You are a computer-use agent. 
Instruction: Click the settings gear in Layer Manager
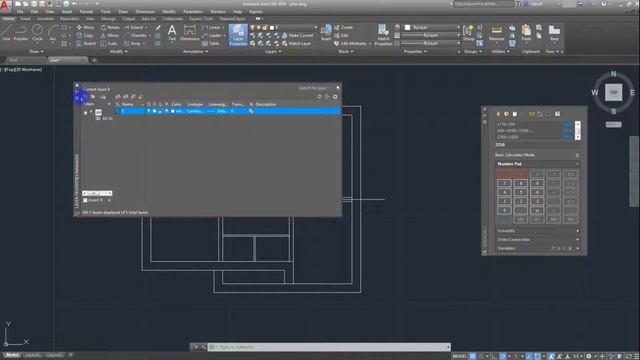(x=335, y=97)
